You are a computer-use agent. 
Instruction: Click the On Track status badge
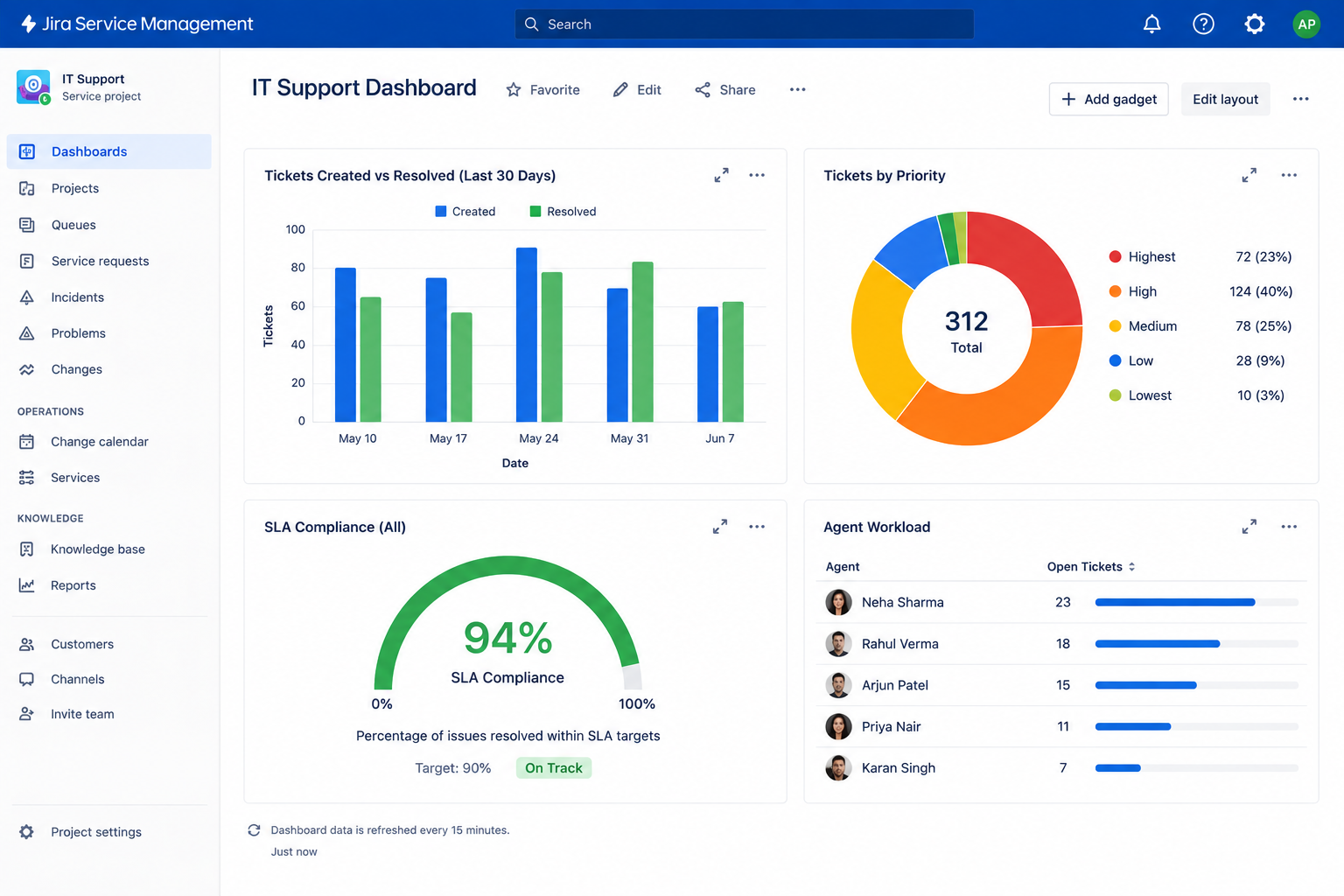tap(554, 768)
